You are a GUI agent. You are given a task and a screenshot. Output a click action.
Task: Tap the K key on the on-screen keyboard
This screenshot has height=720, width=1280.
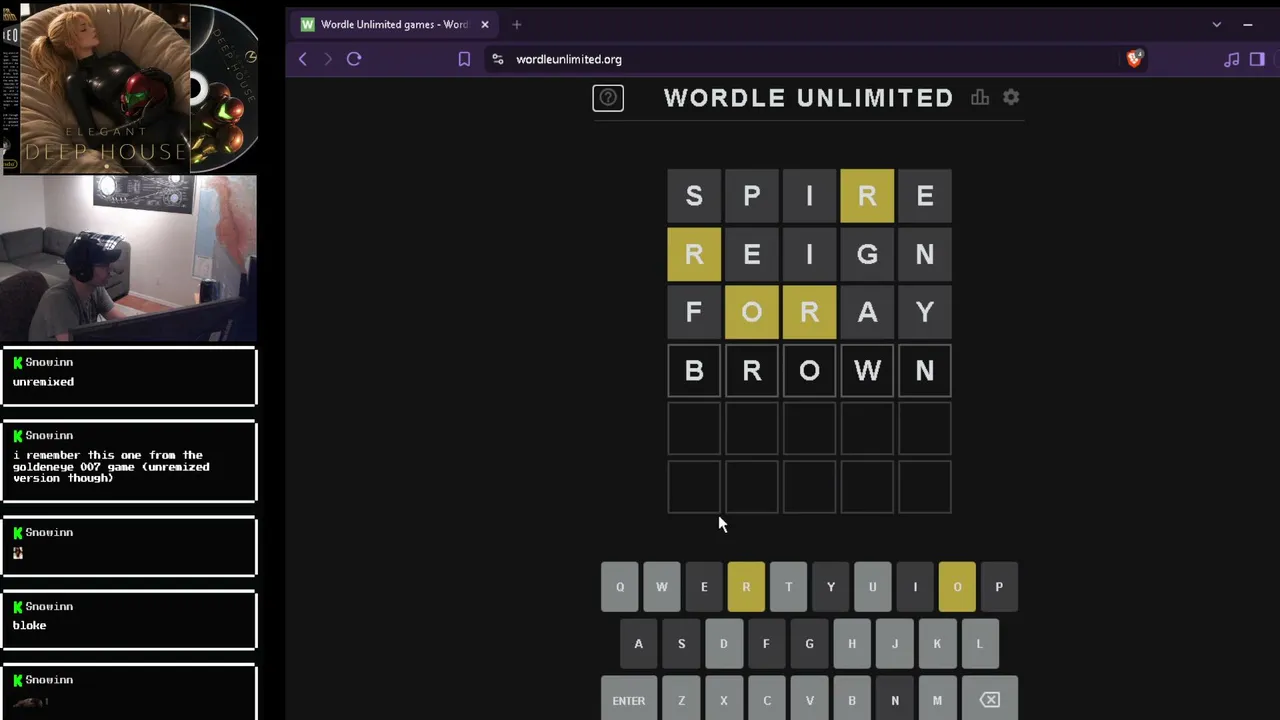(937, 644)
